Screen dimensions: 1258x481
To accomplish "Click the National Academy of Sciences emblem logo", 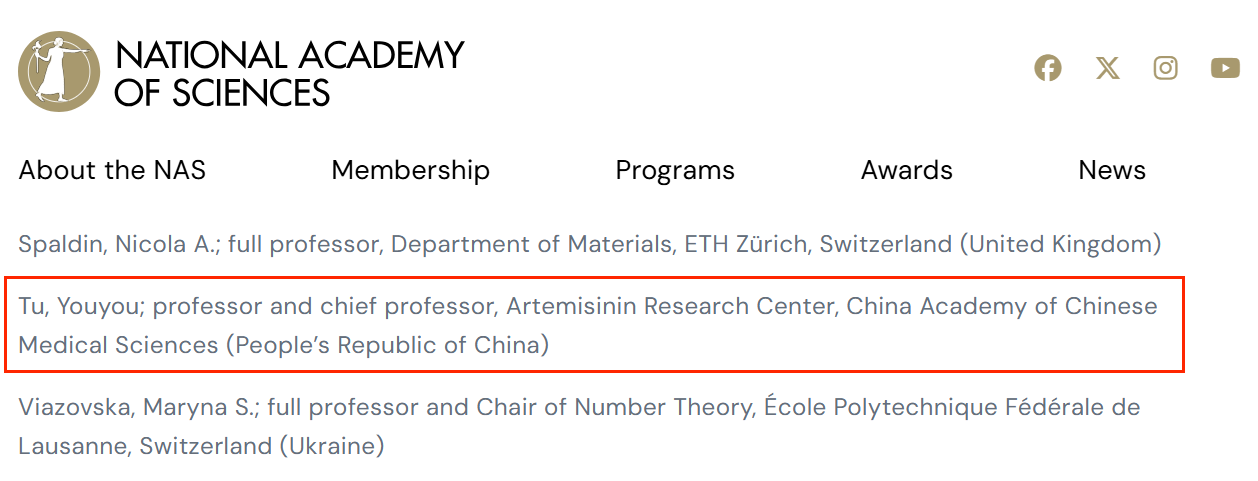I will pyautogui.click(x=59, y=71).
